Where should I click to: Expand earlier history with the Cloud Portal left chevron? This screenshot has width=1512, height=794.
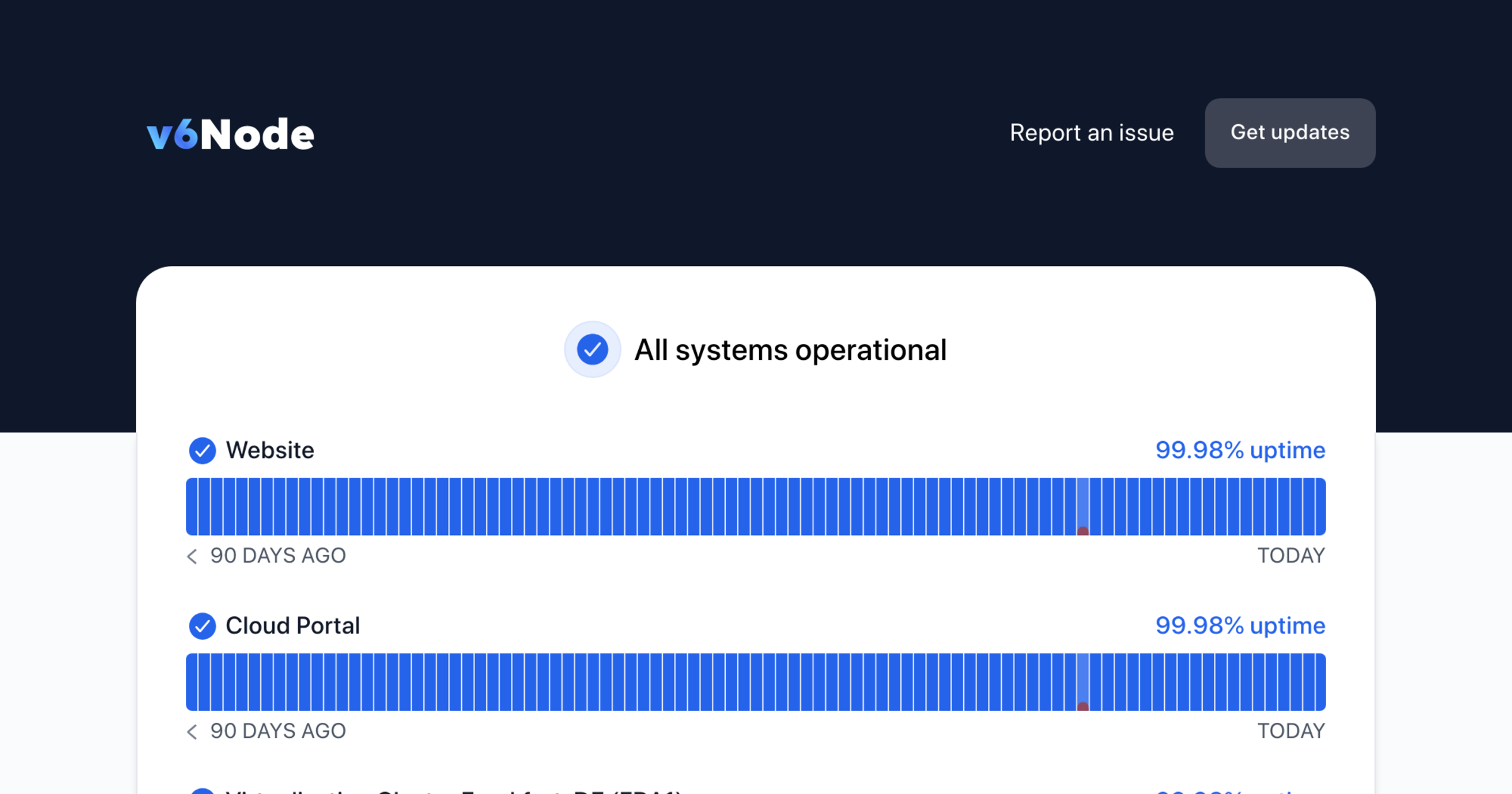pyautogui.click(x=192, y=732)
